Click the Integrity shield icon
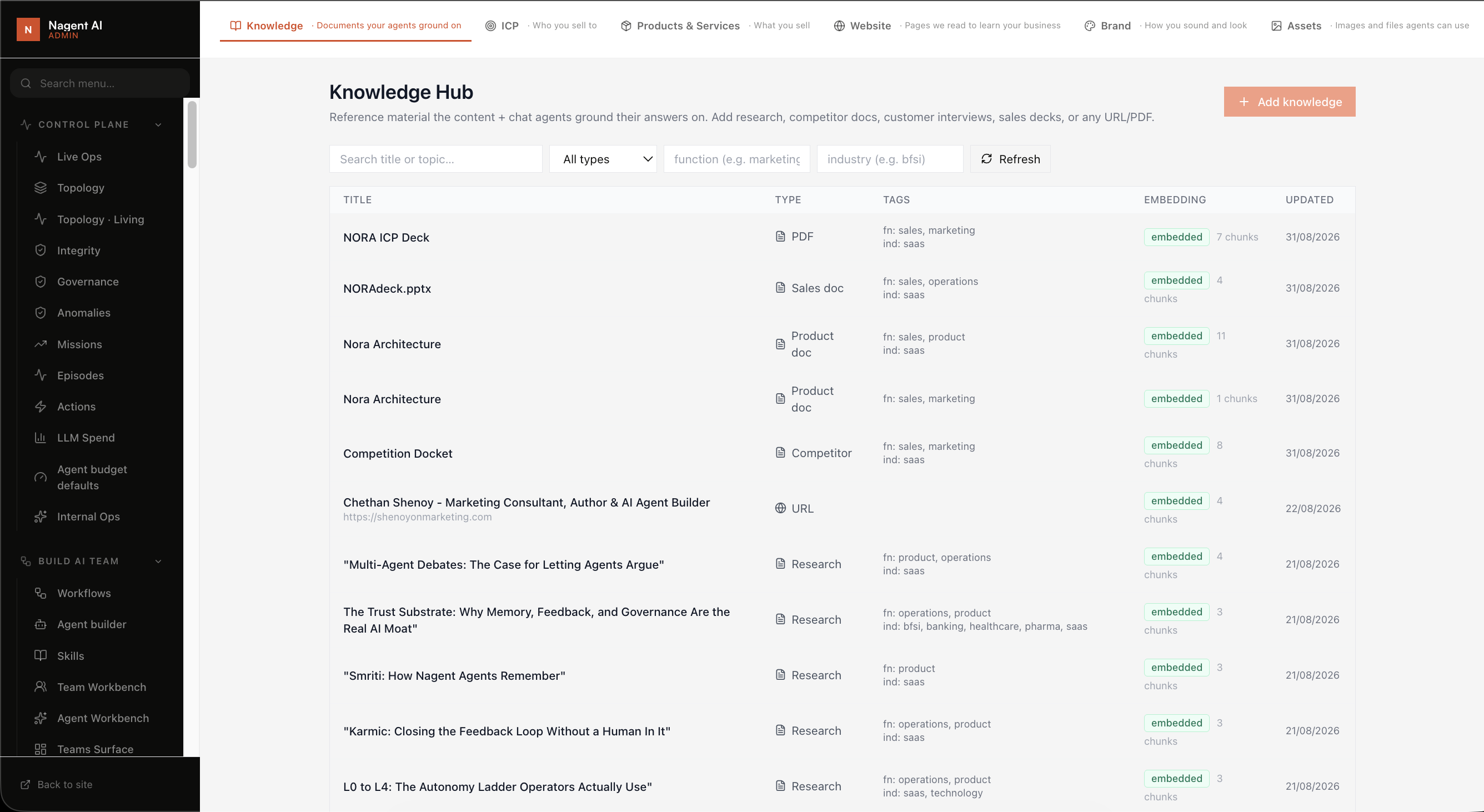The height and width of the screenshot is (812, 1484). [41, 250]
